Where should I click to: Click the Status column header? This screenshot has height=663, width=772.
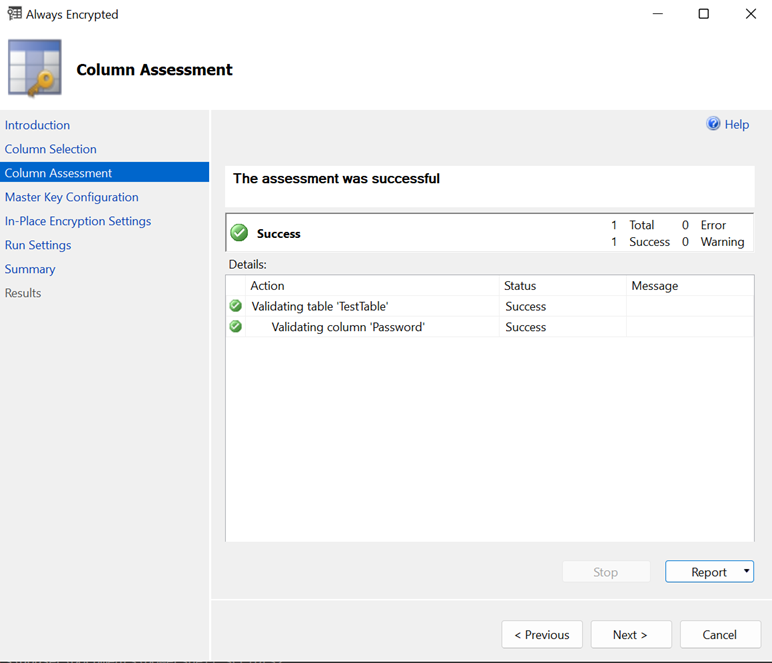coord(520,286)
